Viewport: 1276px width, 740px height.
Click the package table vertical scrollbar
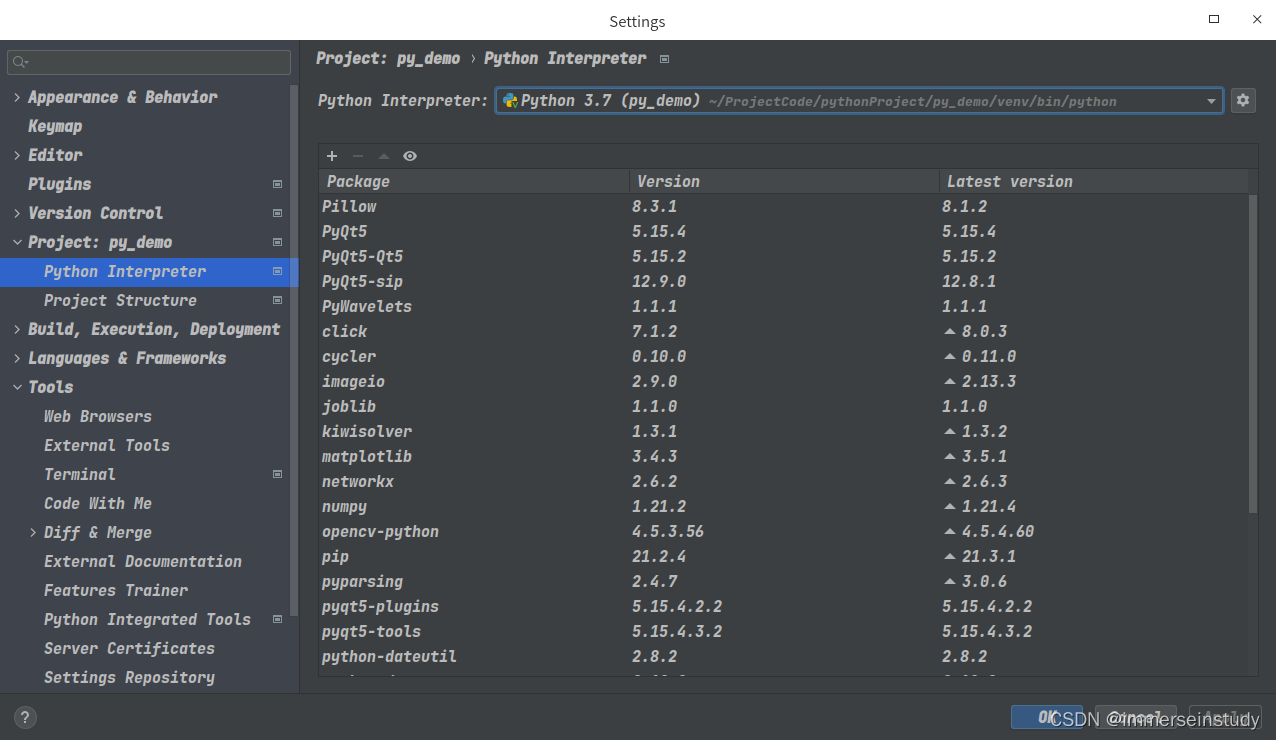click(x=1254, y=354)
